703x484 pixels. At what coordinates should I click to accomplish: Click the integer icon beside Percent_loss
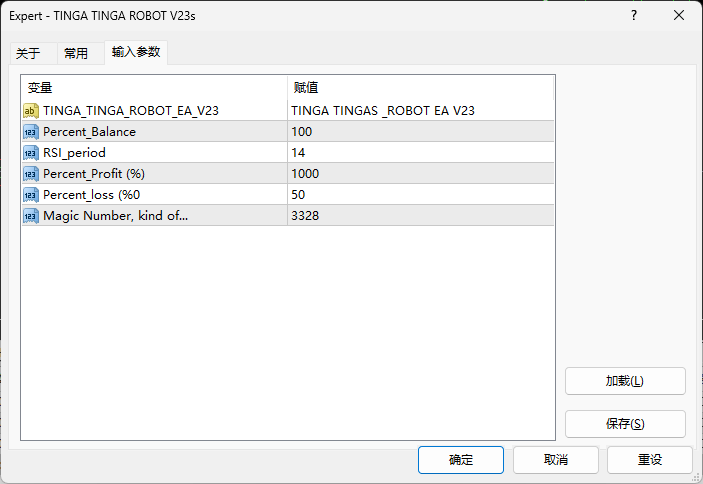(x=30, y=195)
